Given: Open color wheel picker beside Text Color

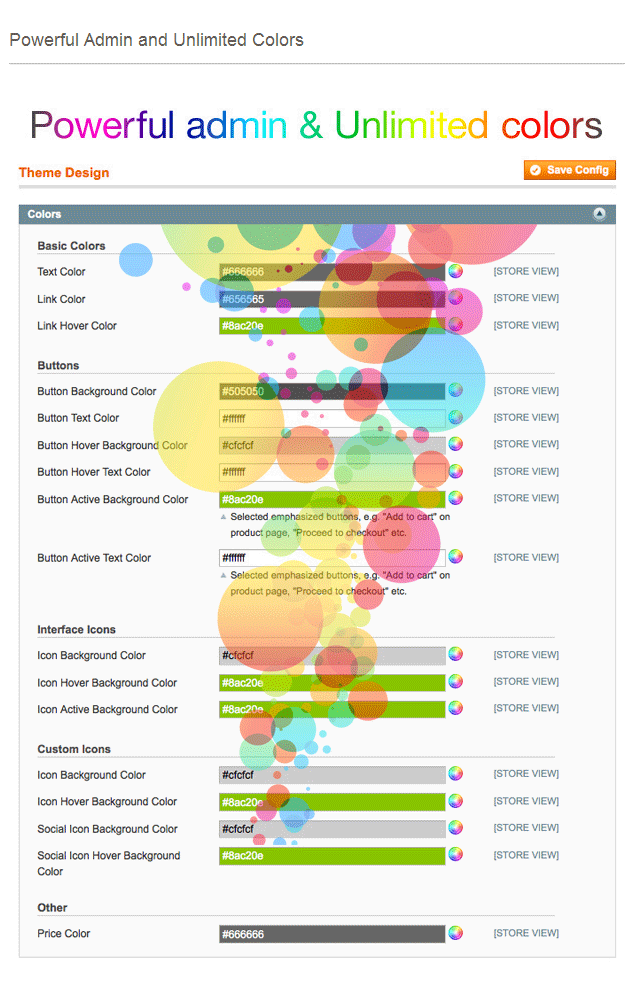Looking at the screenshot, I should [x=455, y=271].
